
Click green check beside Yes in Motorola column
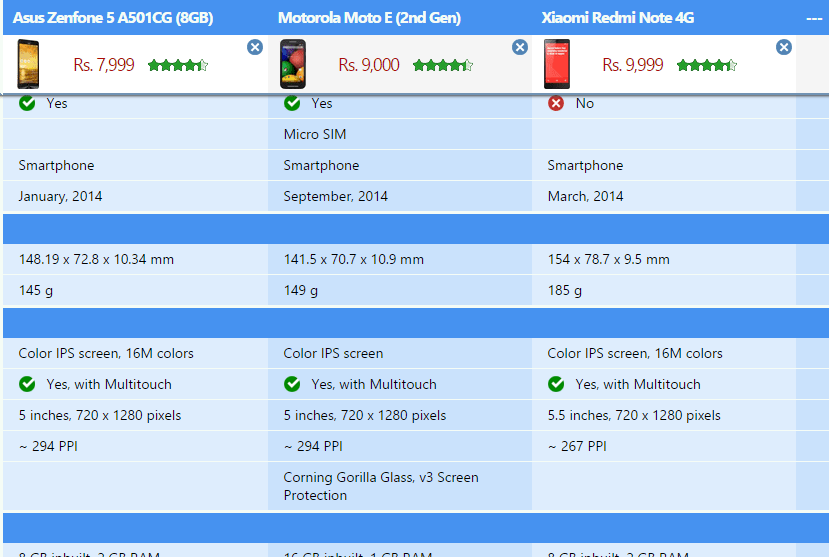point(292,103)
